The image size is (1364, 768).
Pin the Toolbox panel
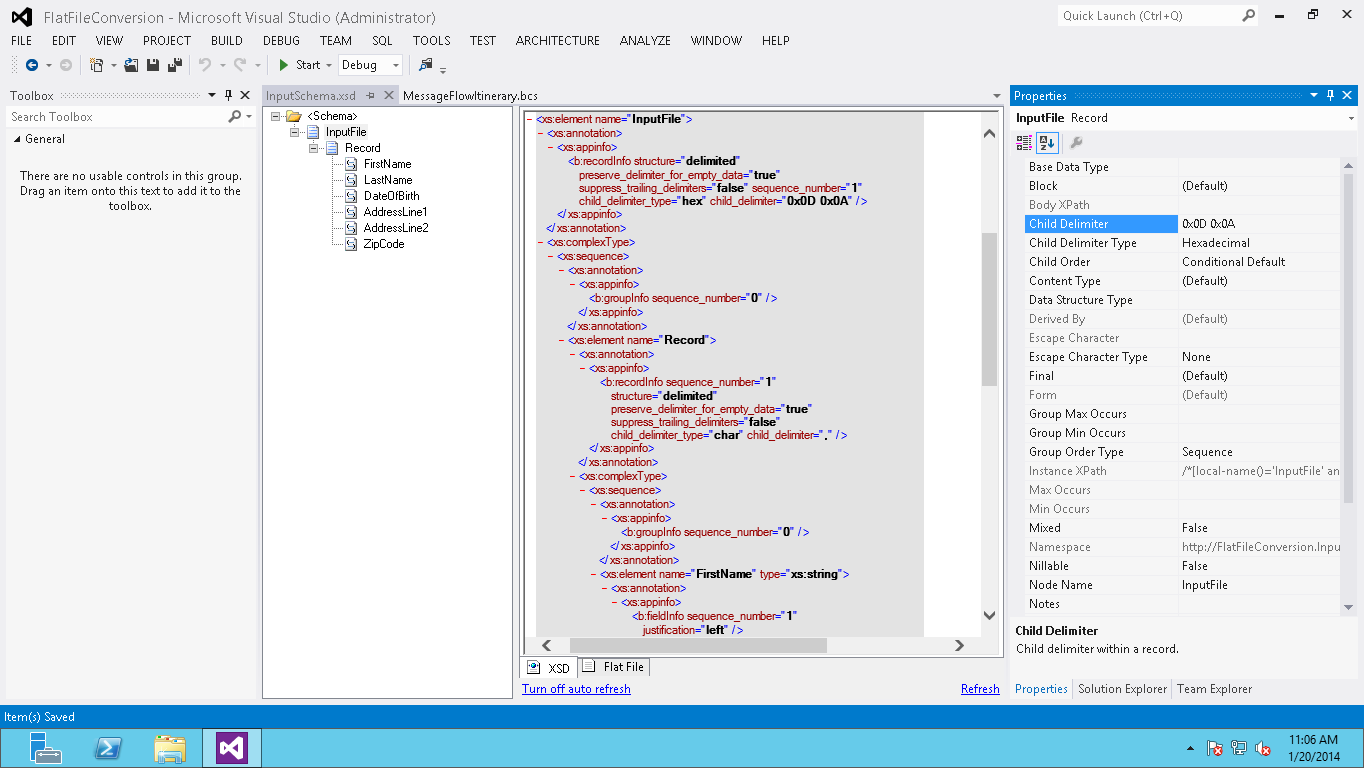pyautogui.click(x=228, y=95)
